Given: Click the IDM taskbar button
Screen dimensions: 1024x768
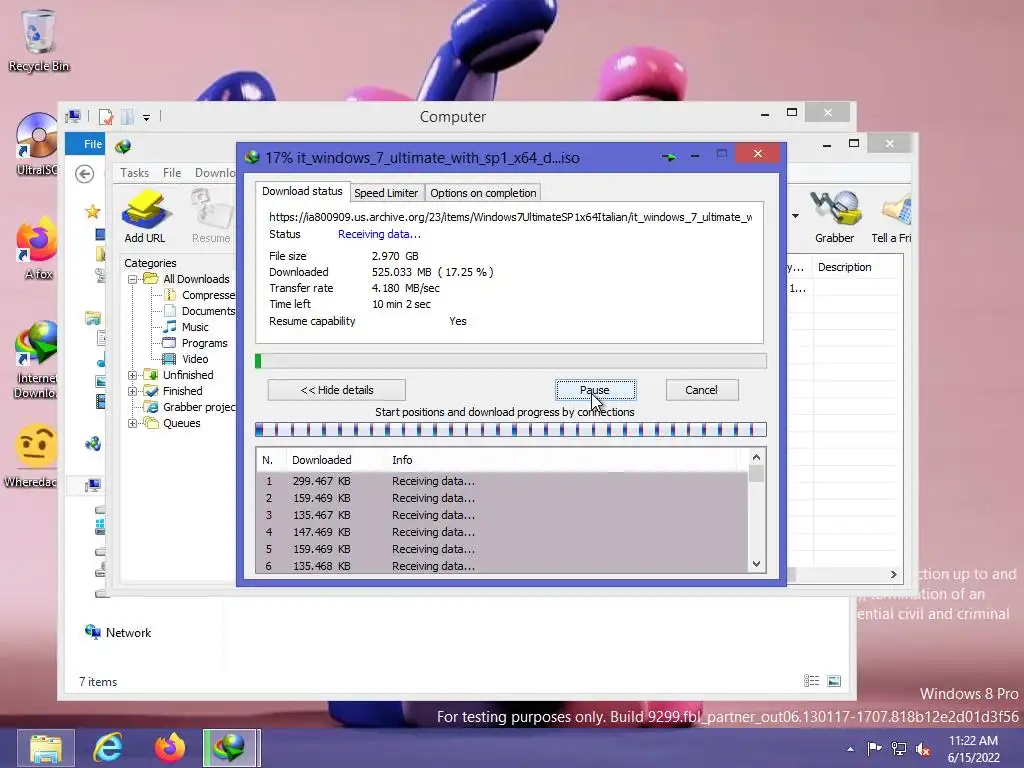Looking at the screenshot, I should [x=231, y=748].
